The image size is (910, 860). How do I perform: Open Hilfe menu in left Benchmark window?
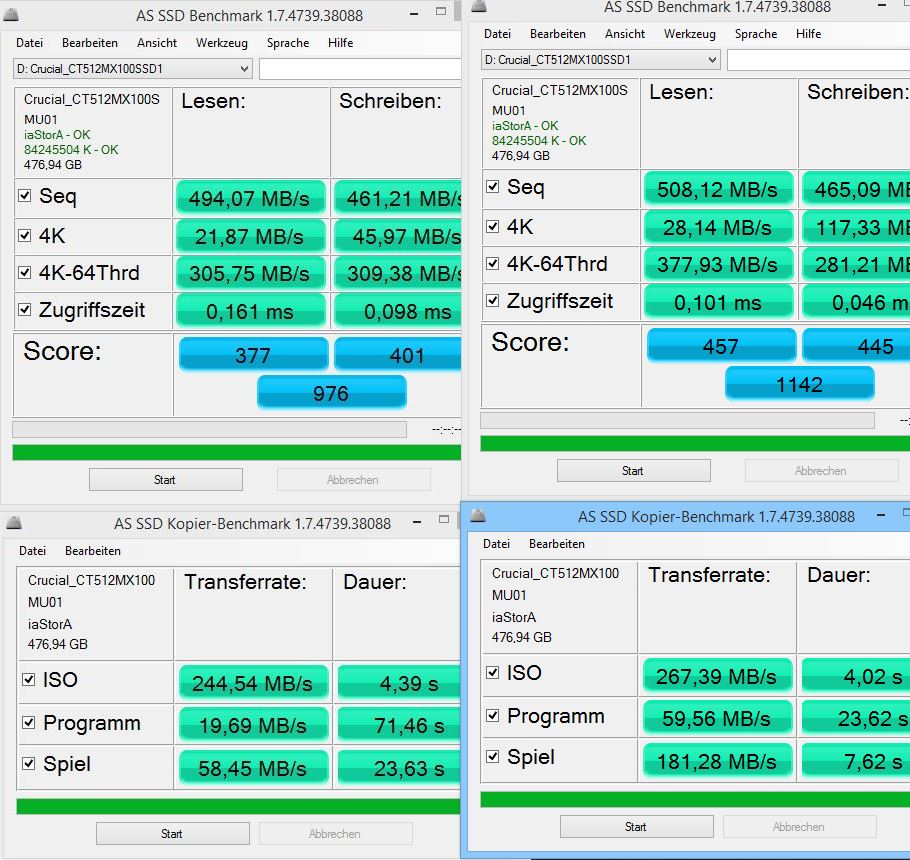(340, 43)
